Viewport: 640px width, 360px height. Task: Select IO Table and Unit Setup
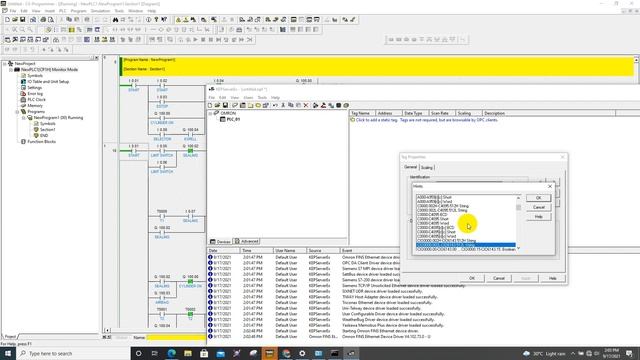coord(48,82)
